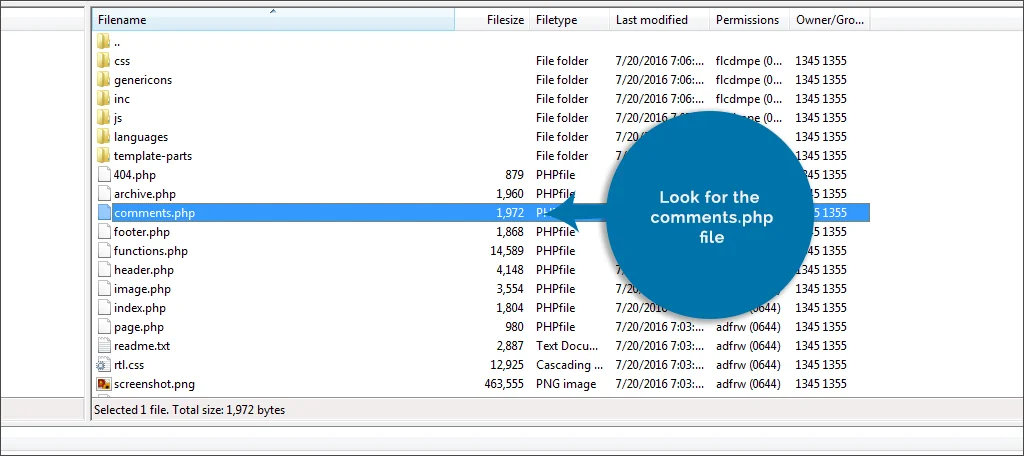Click the inc folder icon
The width and height of the screenshot is (1024, 456).
pos(103,99)
